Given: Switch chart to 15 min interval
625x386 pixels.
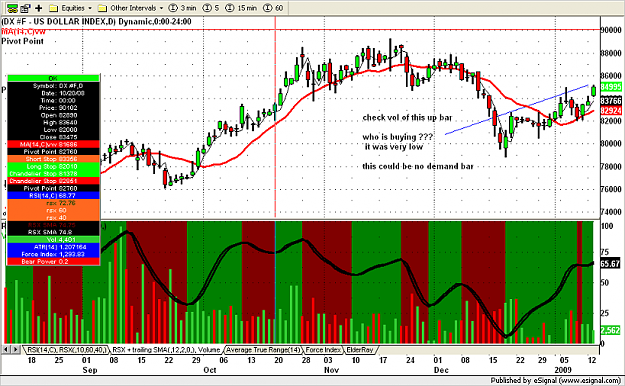Looking at the screenshot, I should [x=241, y=8].
